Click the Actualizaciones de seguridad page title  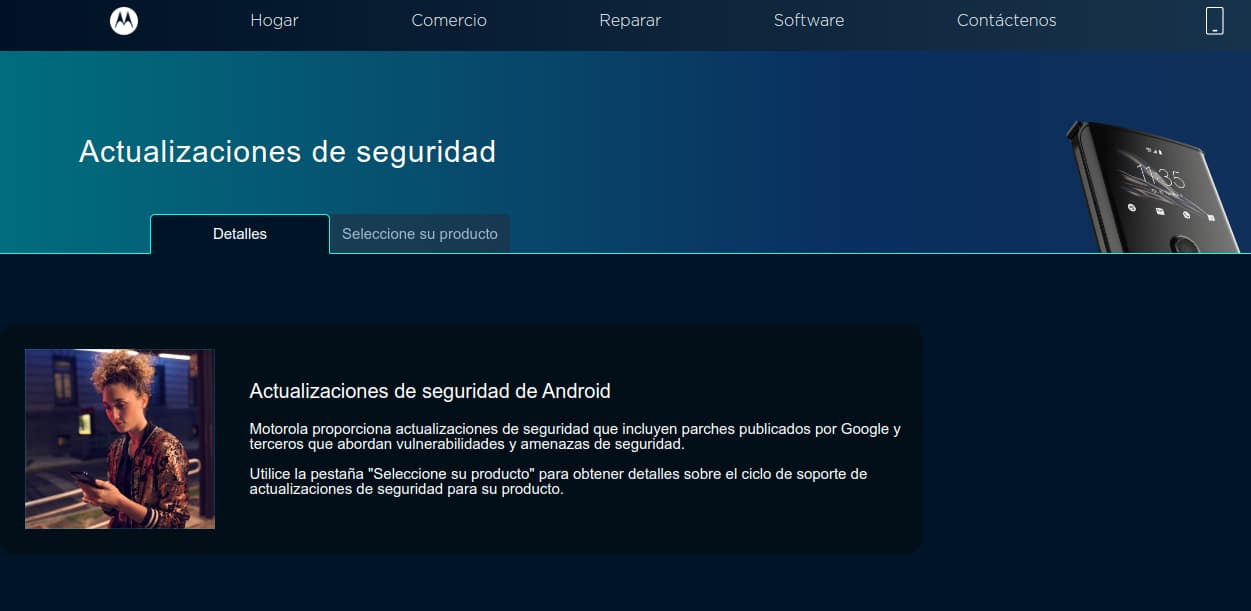(x=287, y=151)
